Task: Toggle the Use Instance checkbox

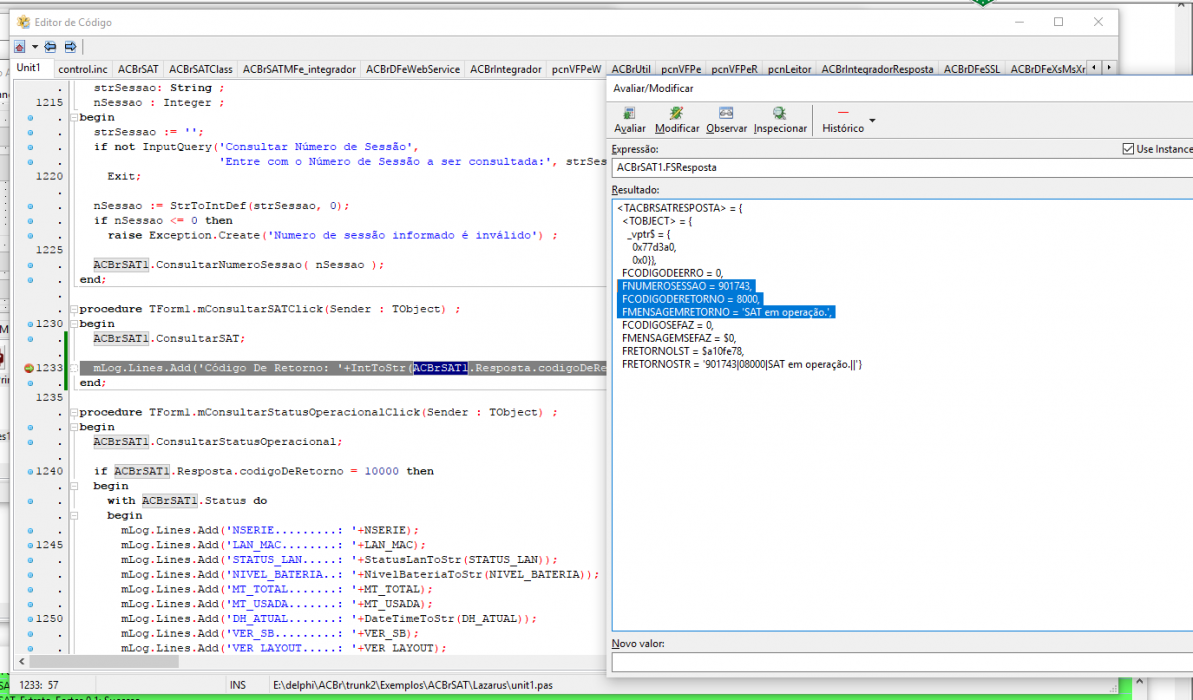Action: click(1128, 149)
